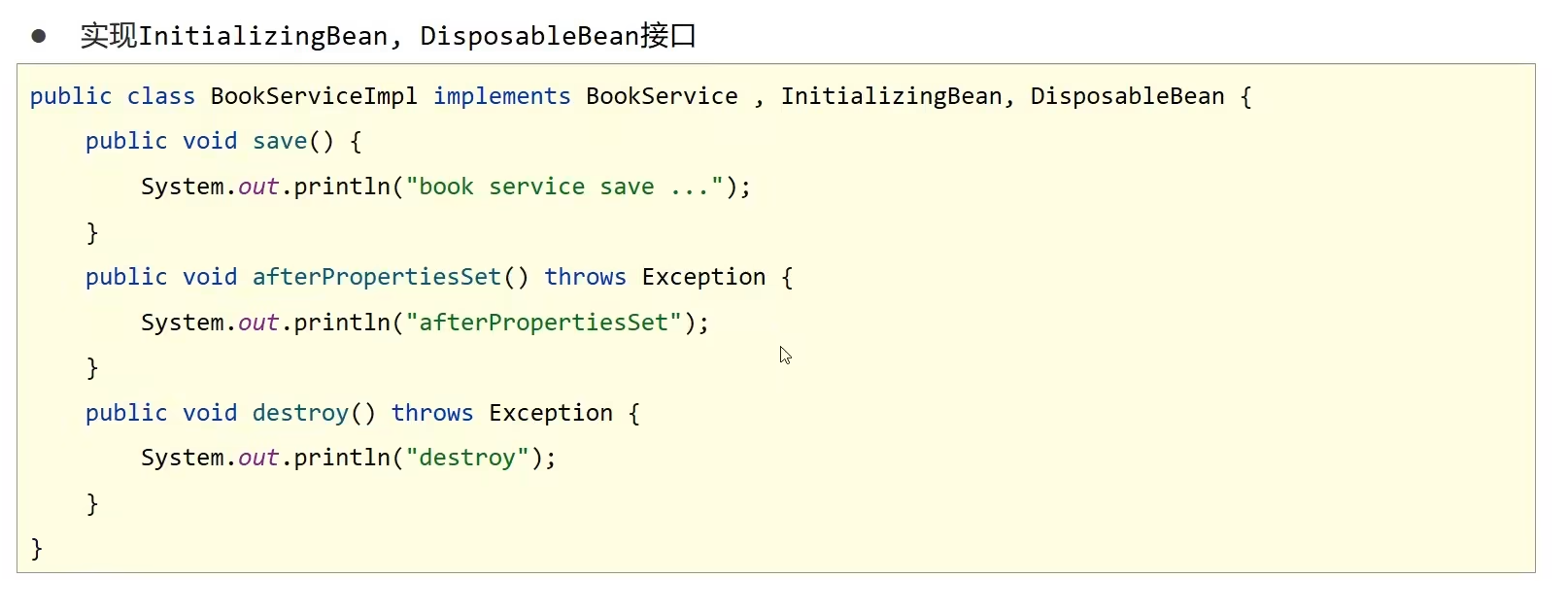This screenshot has height=613, width=1568.
Task: Click BookService interface name after implements
Action: [662, 96]
